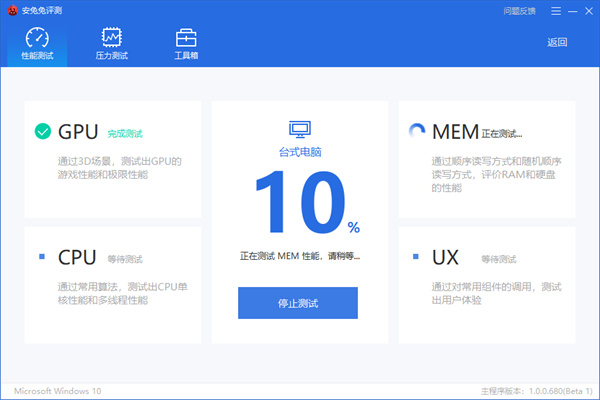Close the AnTuTu benchmark window
This screenshot has width=600, height=400.
coord(587,11)
